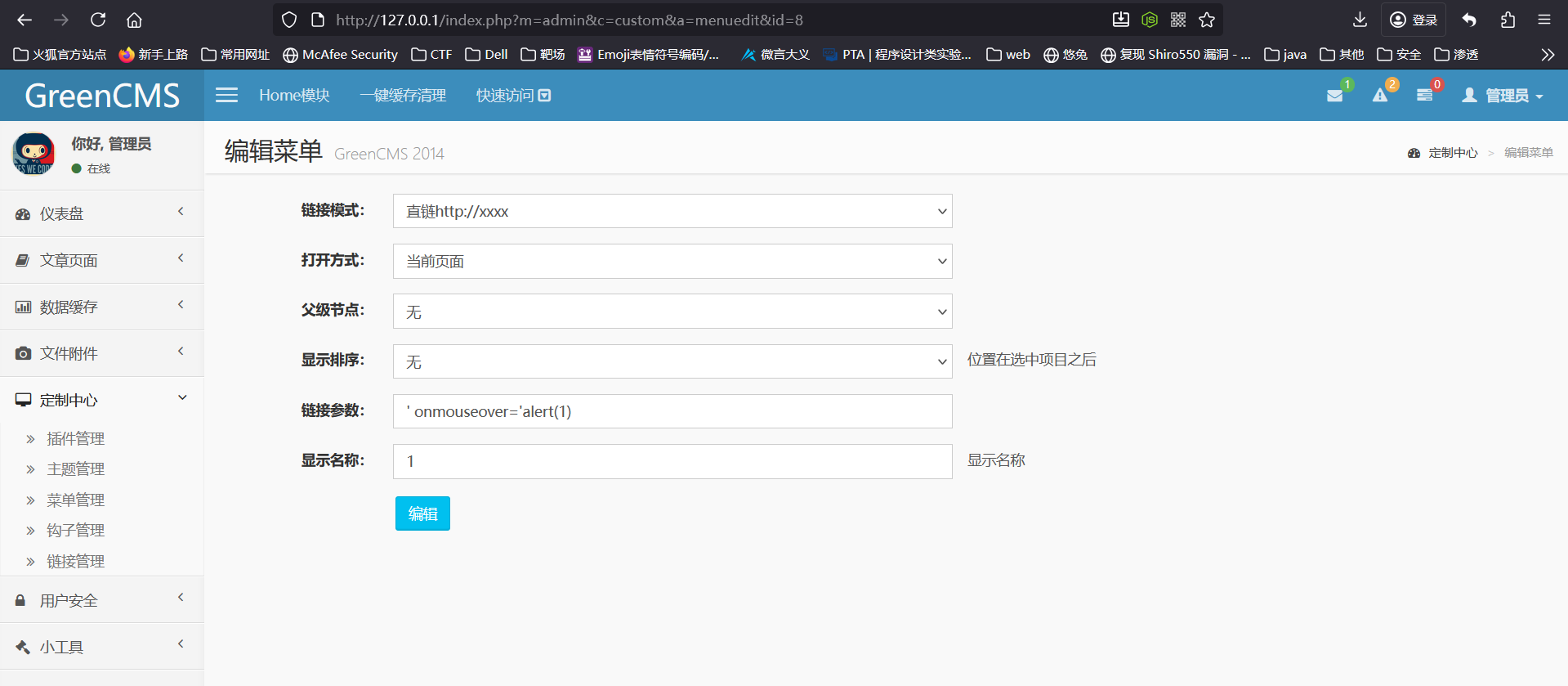Image resolution: width=1568 pixels, height=686 pixels.
Task: Click the extensions puzzle icon
Action: (1508, 20)
